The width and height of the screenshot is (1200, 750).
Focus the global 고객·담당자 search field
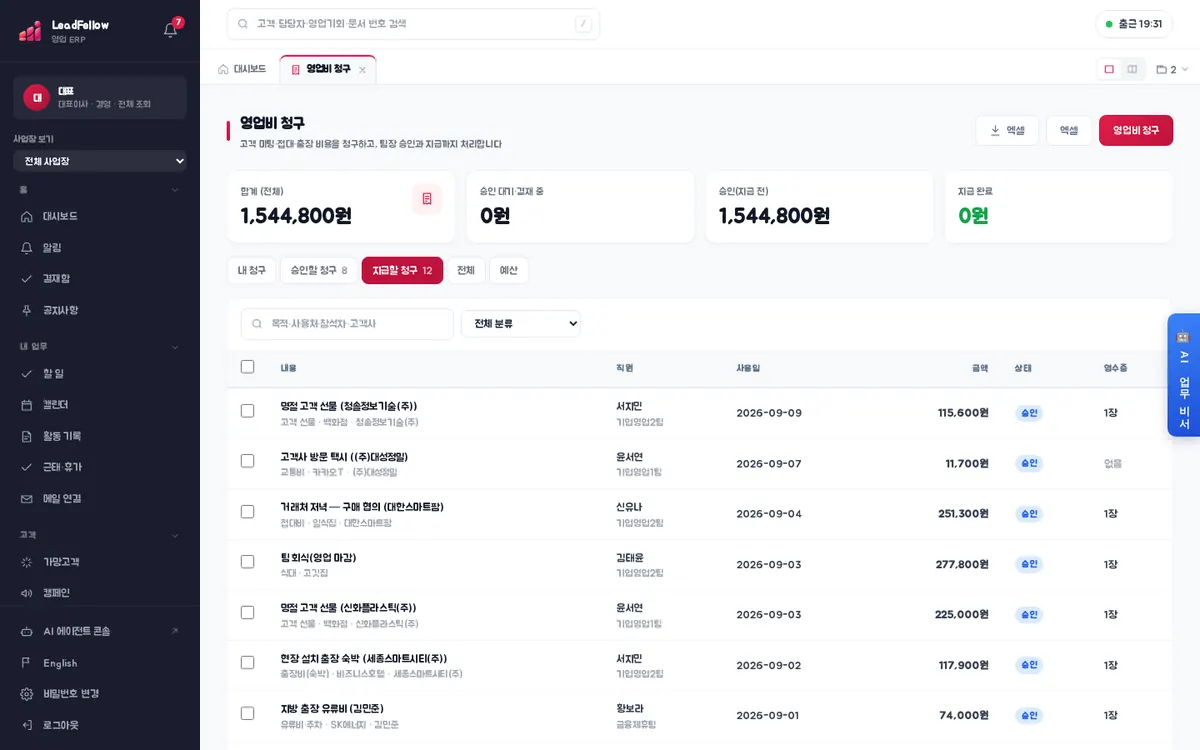pyautogui.click(x=413, y=24)
